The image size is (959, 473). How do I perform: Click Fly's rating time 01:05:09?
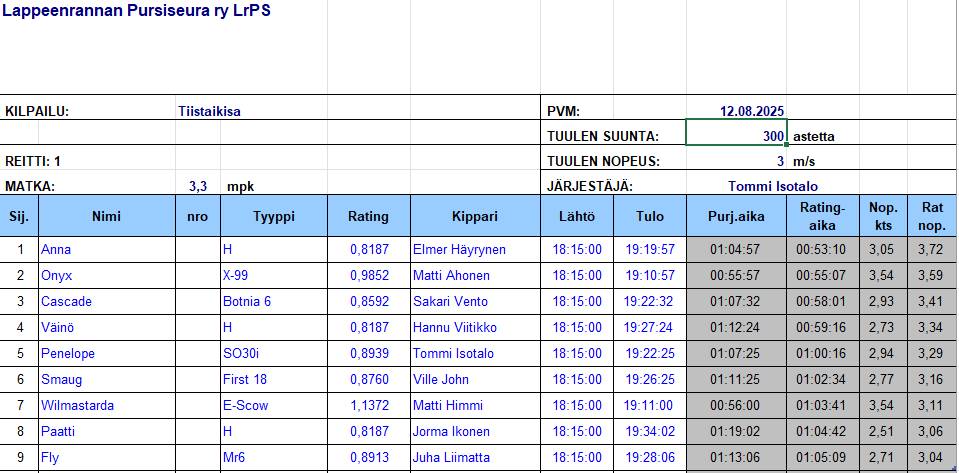click(x=821, y=457)
